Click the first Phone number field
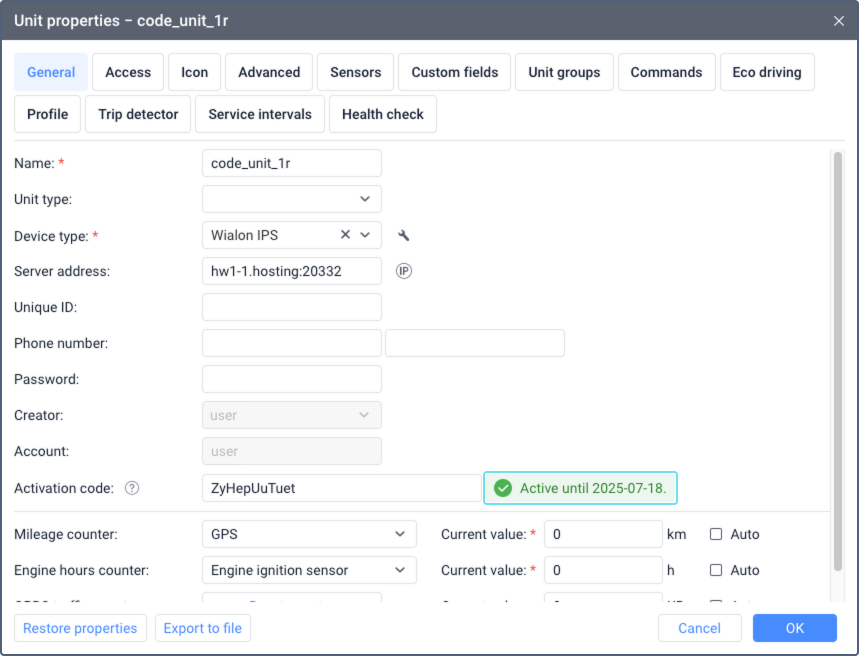The width and height of the screenshot is (859, 656). point(292,343)
